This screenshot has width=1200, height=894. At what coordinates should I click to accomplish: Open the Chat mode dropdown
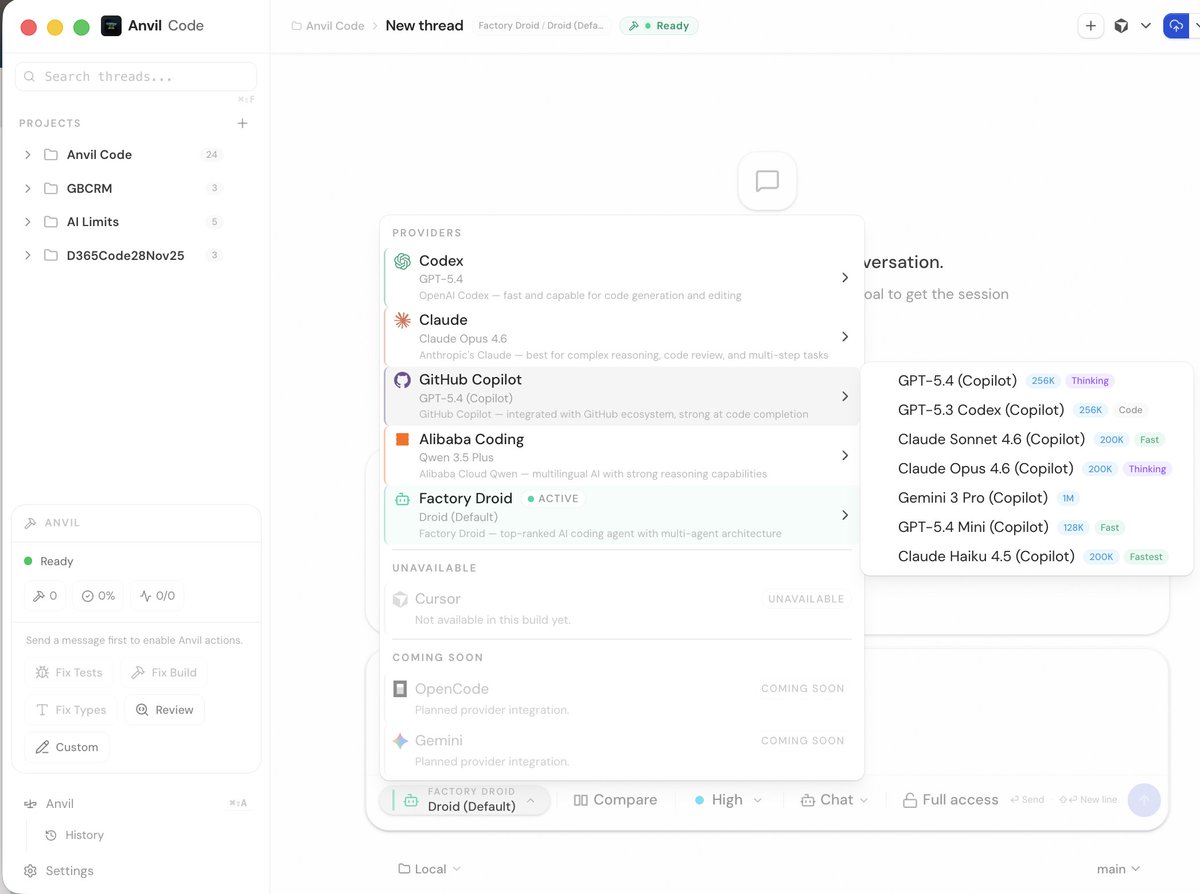835,800
